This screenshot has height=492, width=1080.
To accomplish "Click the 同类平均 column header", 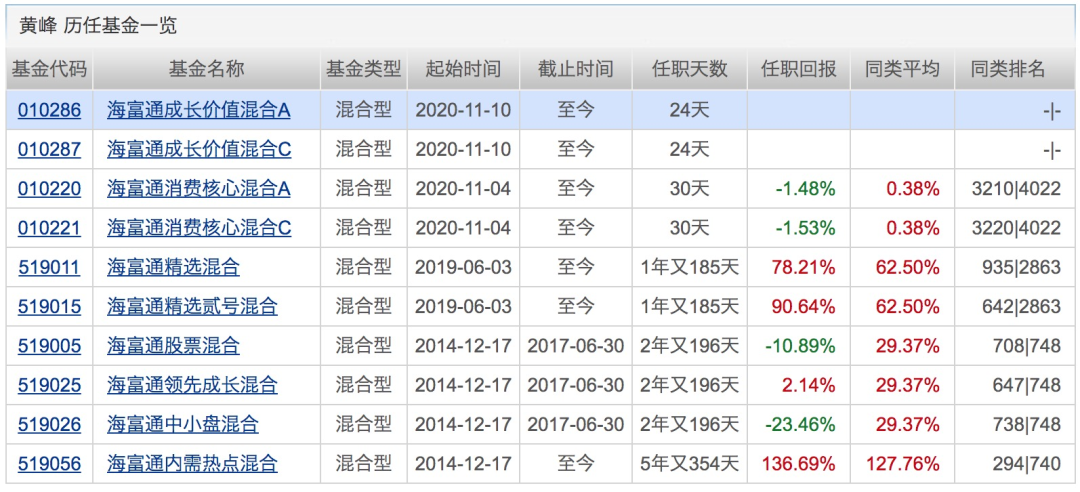I will [x=902, y=70].
